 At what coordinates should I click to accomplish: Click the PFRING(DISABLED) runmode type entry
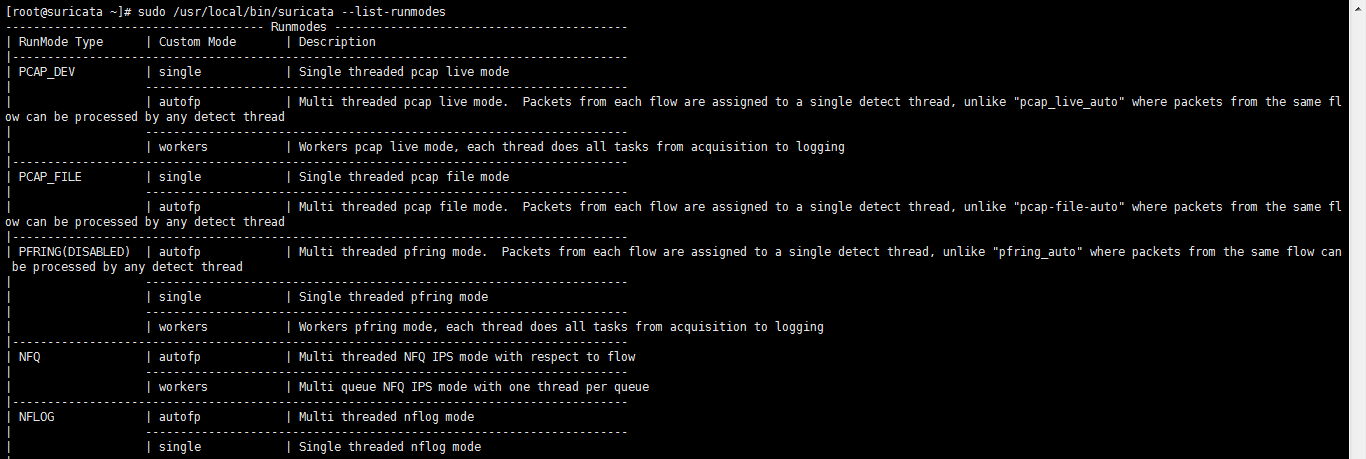tap(75, 252)
